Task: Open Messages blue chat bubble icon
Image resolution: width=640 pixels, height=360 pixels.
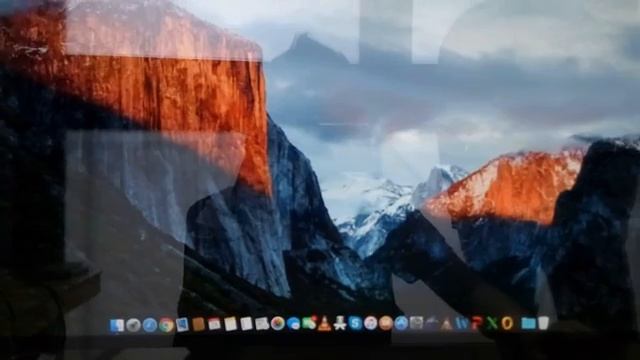Action: click(x=293, y=324)
